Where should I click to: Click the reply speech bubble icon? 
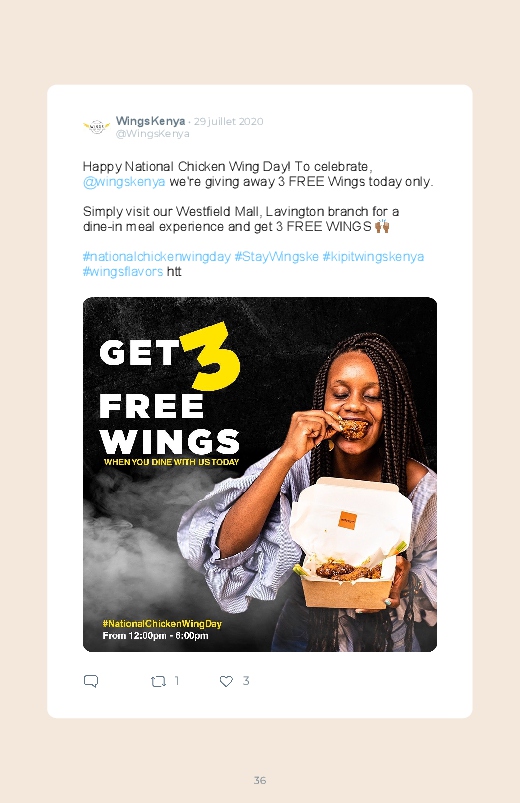click(91, 681)
